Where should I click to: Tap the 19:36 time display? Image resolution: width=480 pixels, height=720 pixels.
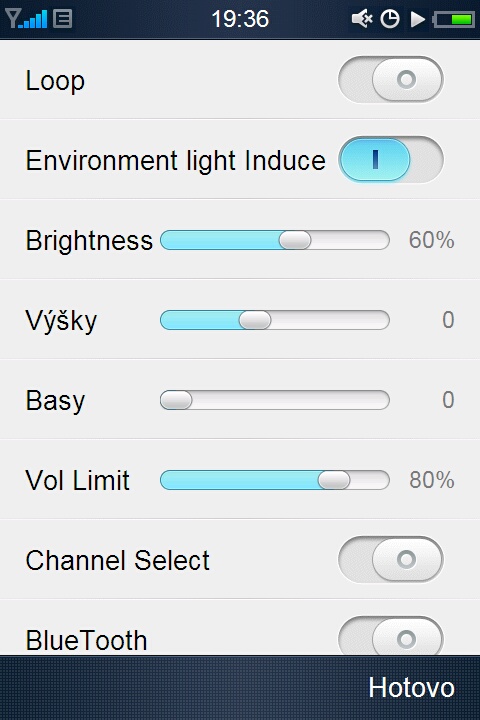pyautogui.click(x=240, y=19)
